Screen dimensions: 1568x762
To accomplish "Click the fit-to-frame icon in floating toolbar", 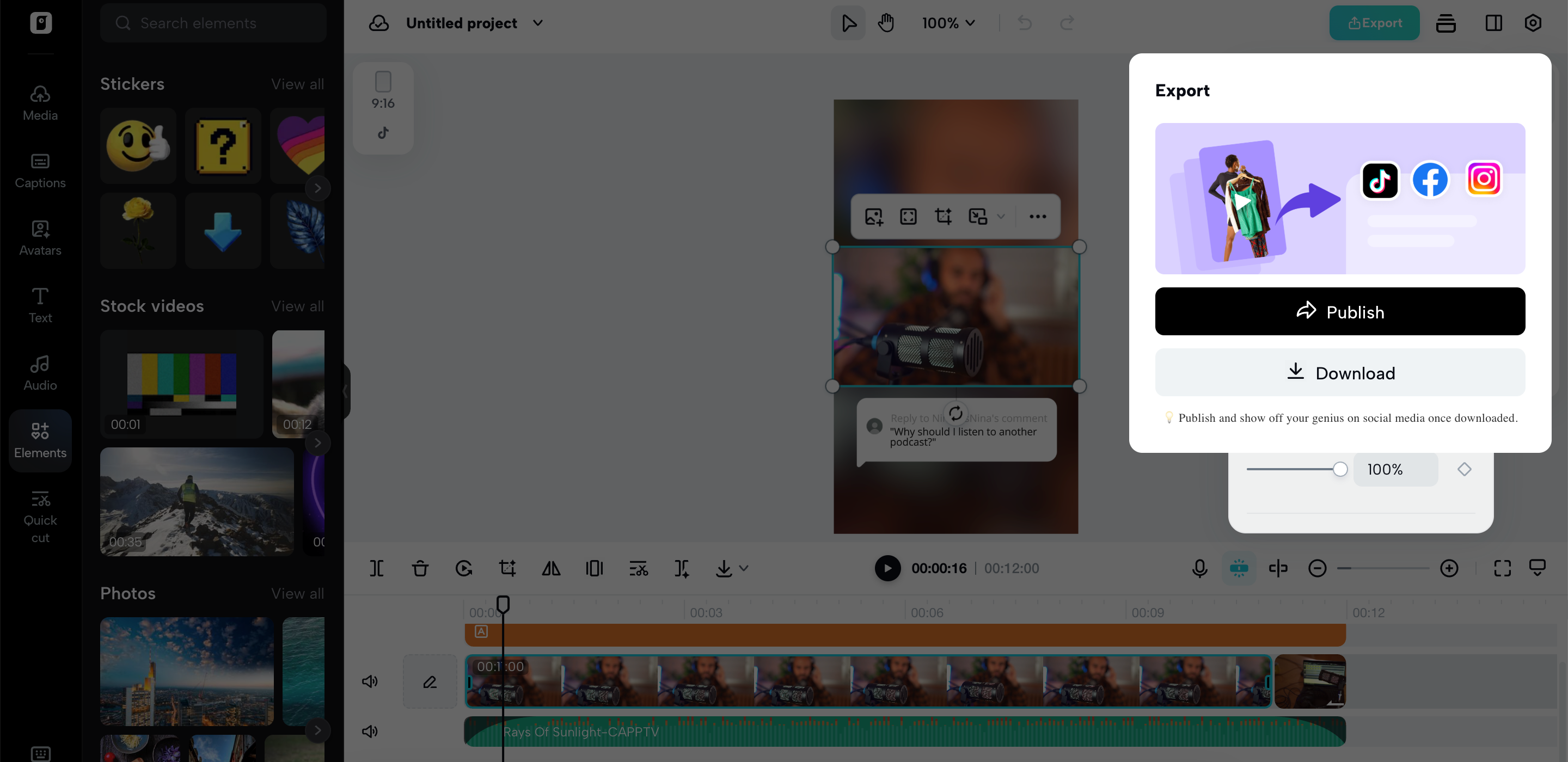I will (908, 216).
